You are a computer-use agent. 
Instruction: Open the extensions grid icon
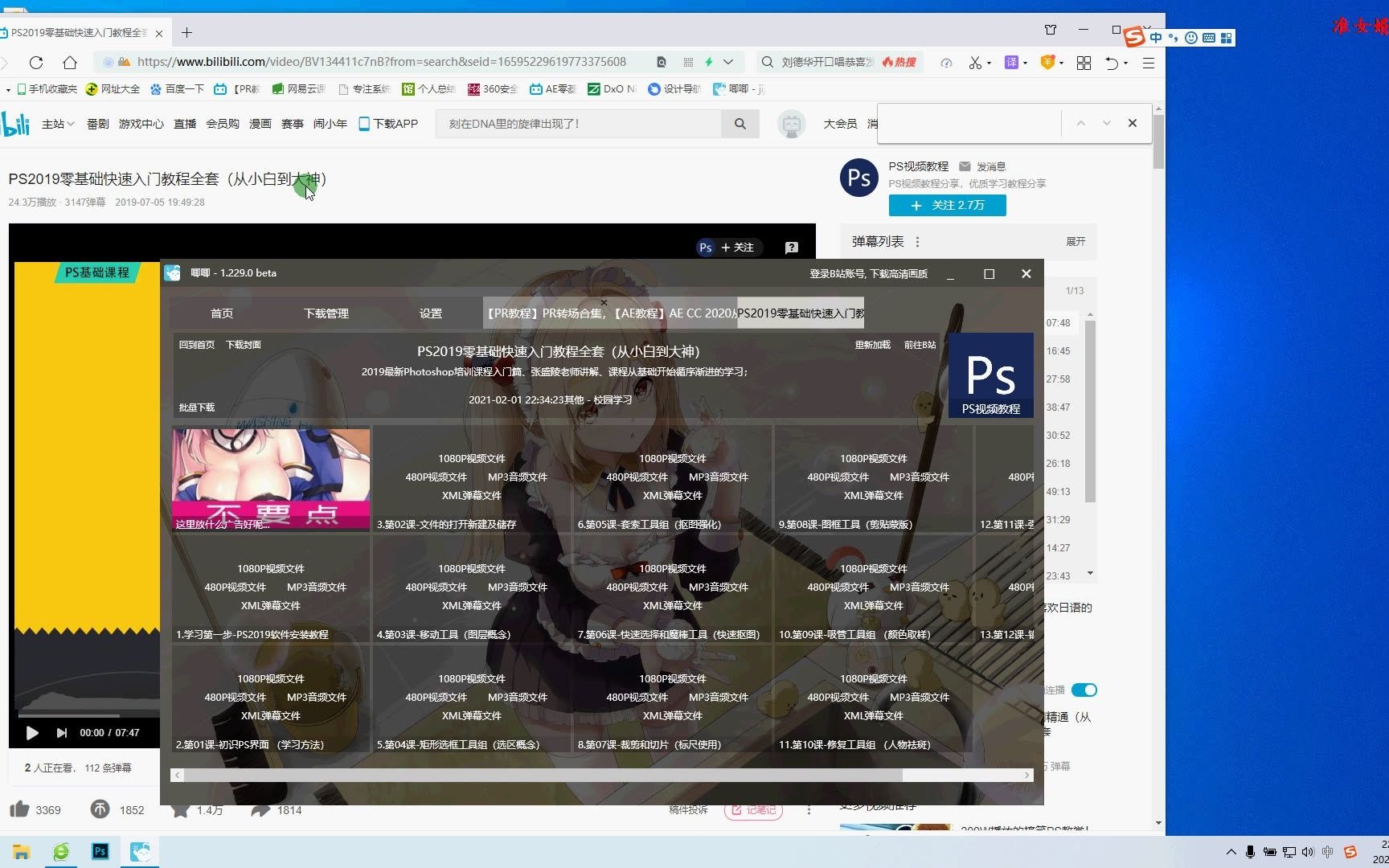pyautogui.click(x=1084, y=63)
